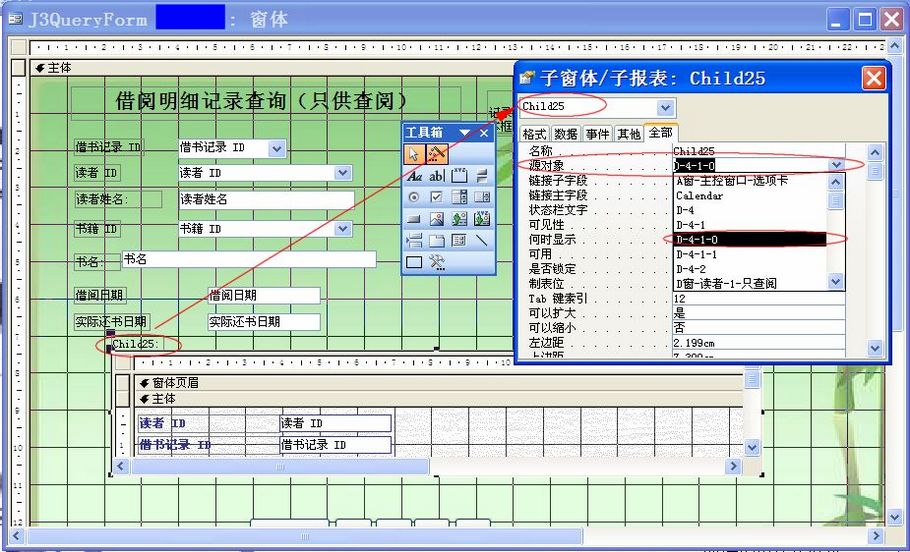Select Calendar in source object list
The height and width of the screenshot is (552, 910).
point(750,196)
